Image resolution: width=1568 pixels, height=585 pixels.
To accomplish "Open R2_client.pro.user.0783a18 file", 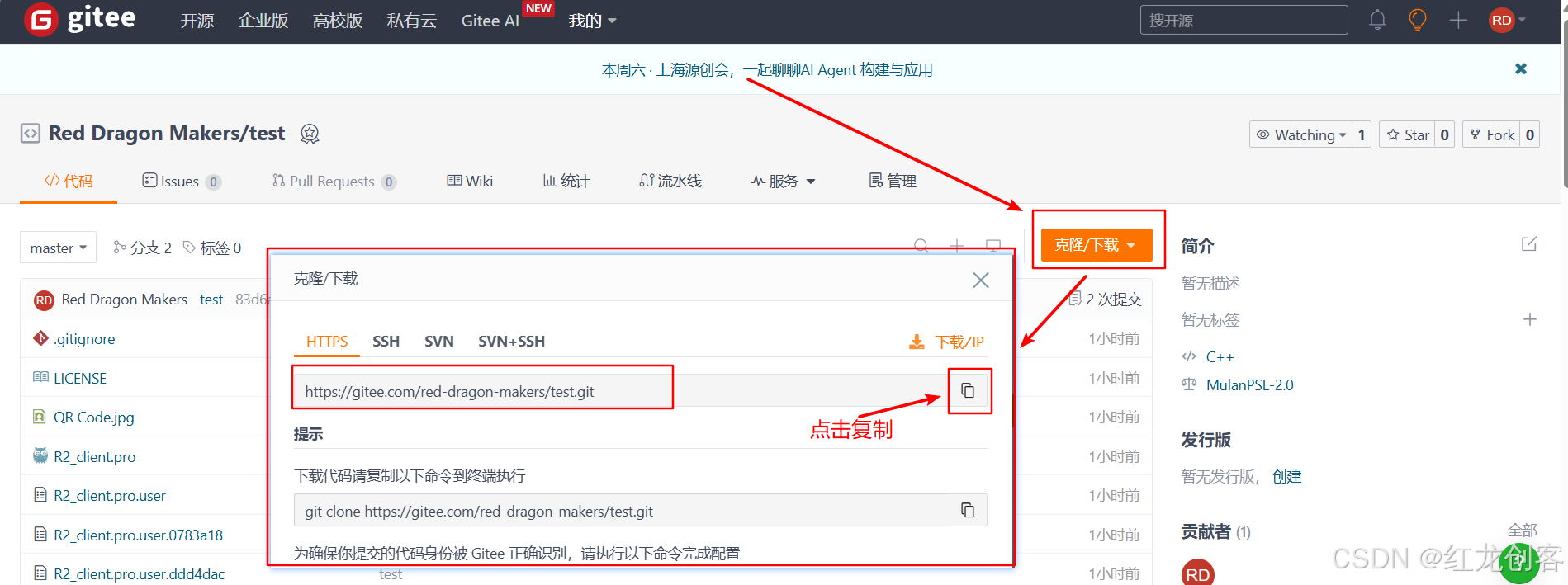I will [x=139, y=535].
